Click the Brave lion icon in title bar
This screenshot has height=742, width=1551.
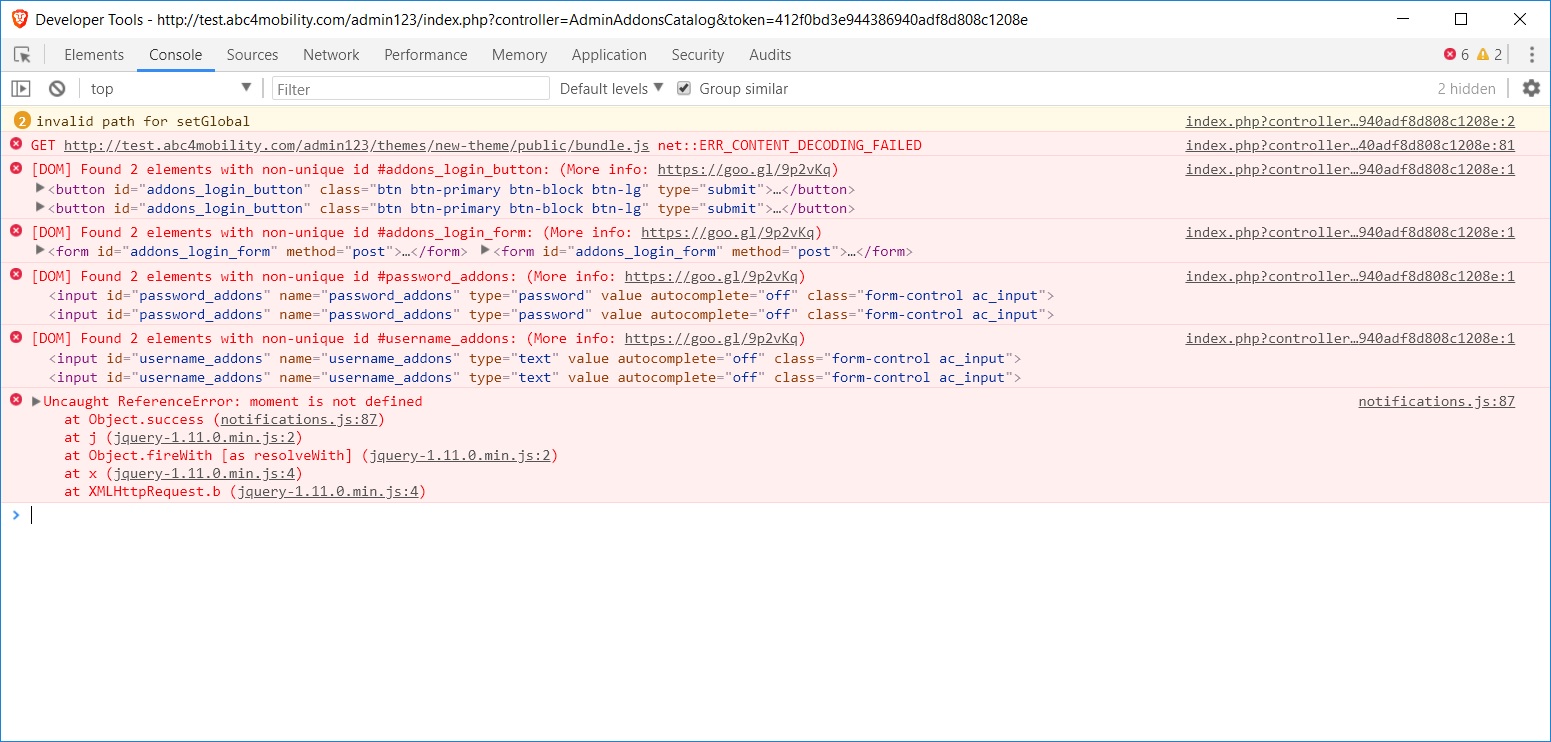pos(20,19)
